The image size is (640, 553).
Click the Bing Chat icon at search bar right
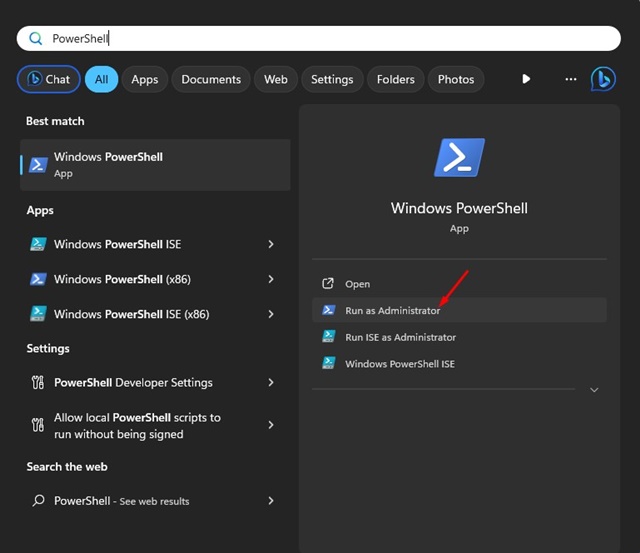coord(603,79)
